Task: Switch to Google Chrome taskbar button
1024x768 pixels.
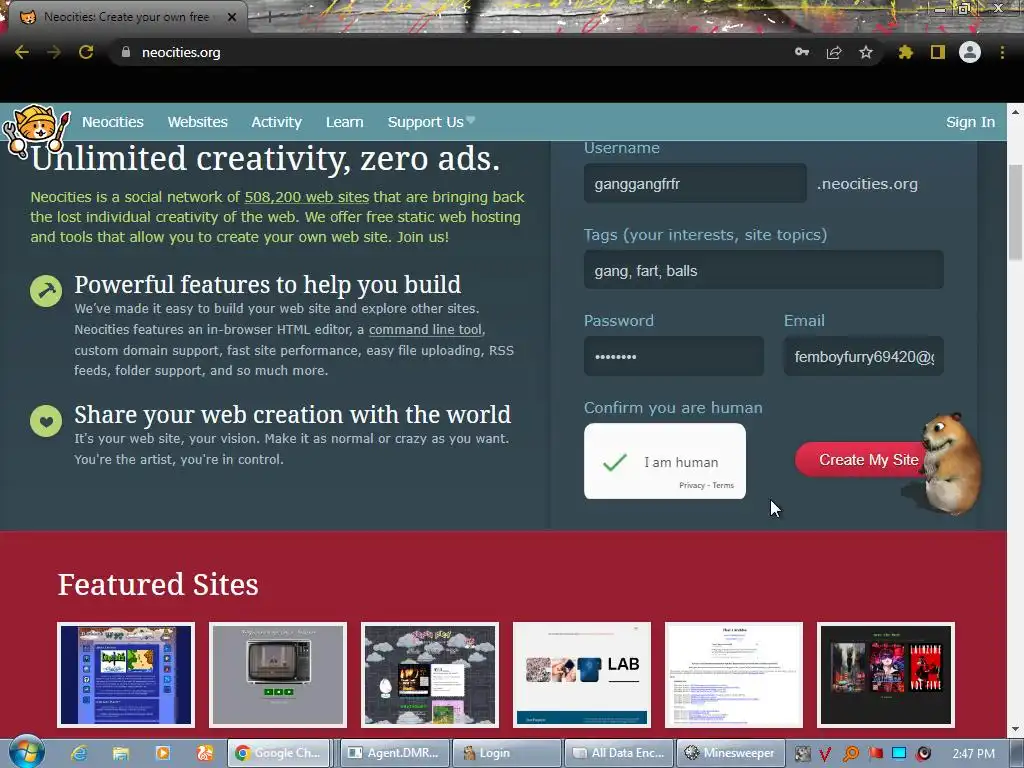Action: point(278,753)
